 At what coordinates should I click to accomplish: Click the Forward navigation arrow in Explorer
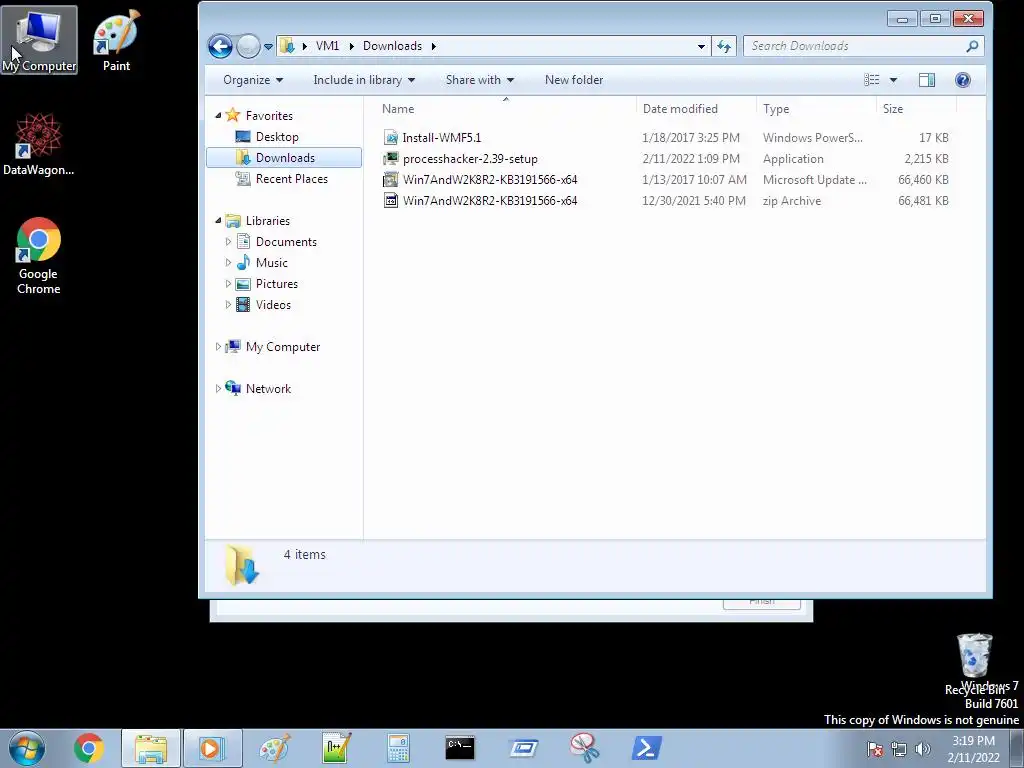[x=248, y=46]
